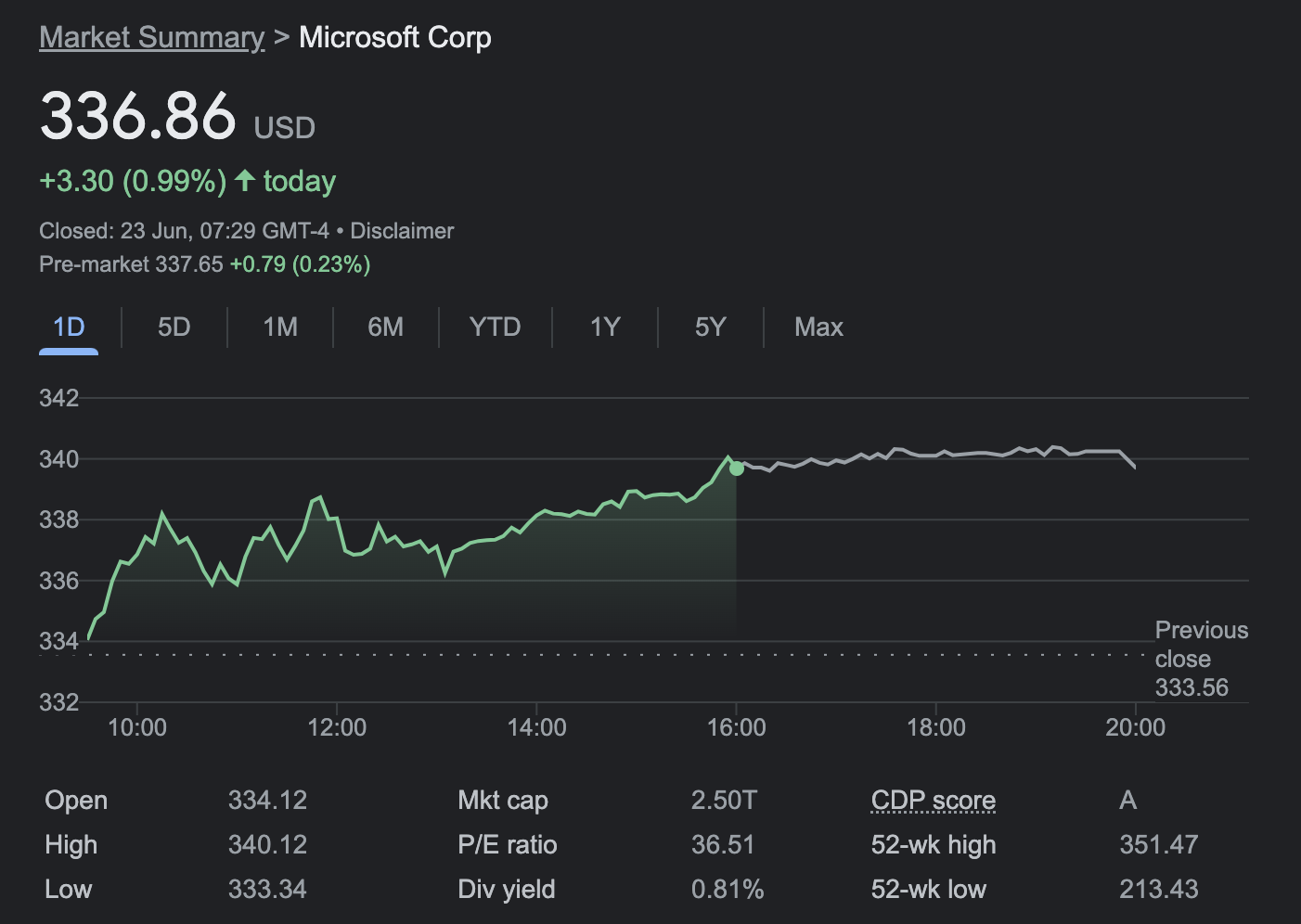Click the Open value 334.12
The width and height of the screenshot is (1301, 924).
267,800
